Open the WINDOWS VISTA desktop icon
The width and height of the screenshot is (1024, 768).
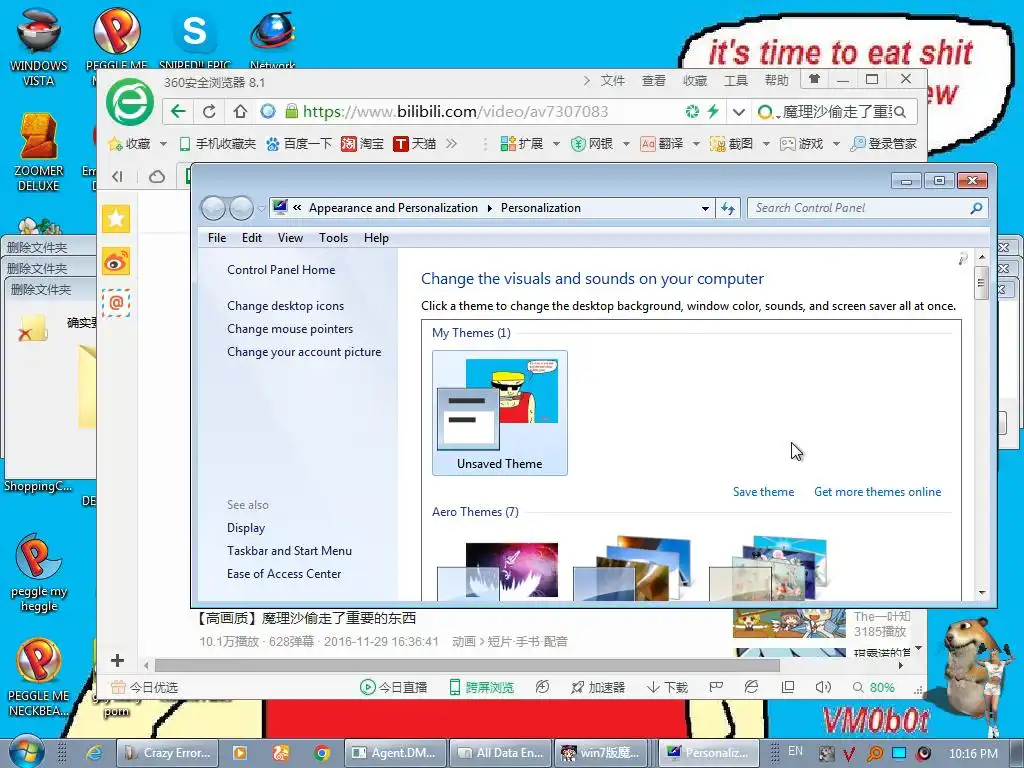point(39,48)
